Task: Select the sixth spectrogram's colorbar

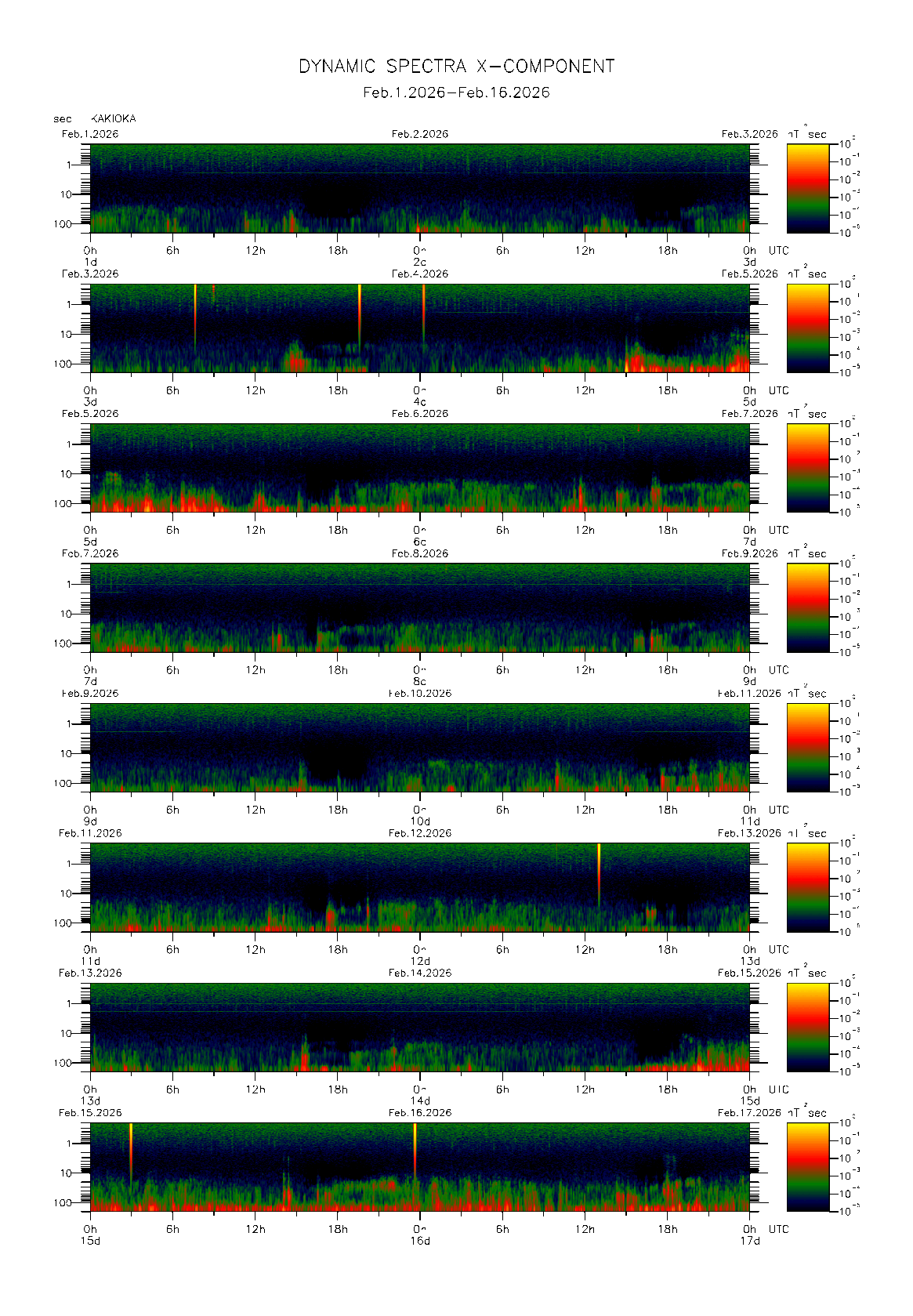Action: coord(807,887)
